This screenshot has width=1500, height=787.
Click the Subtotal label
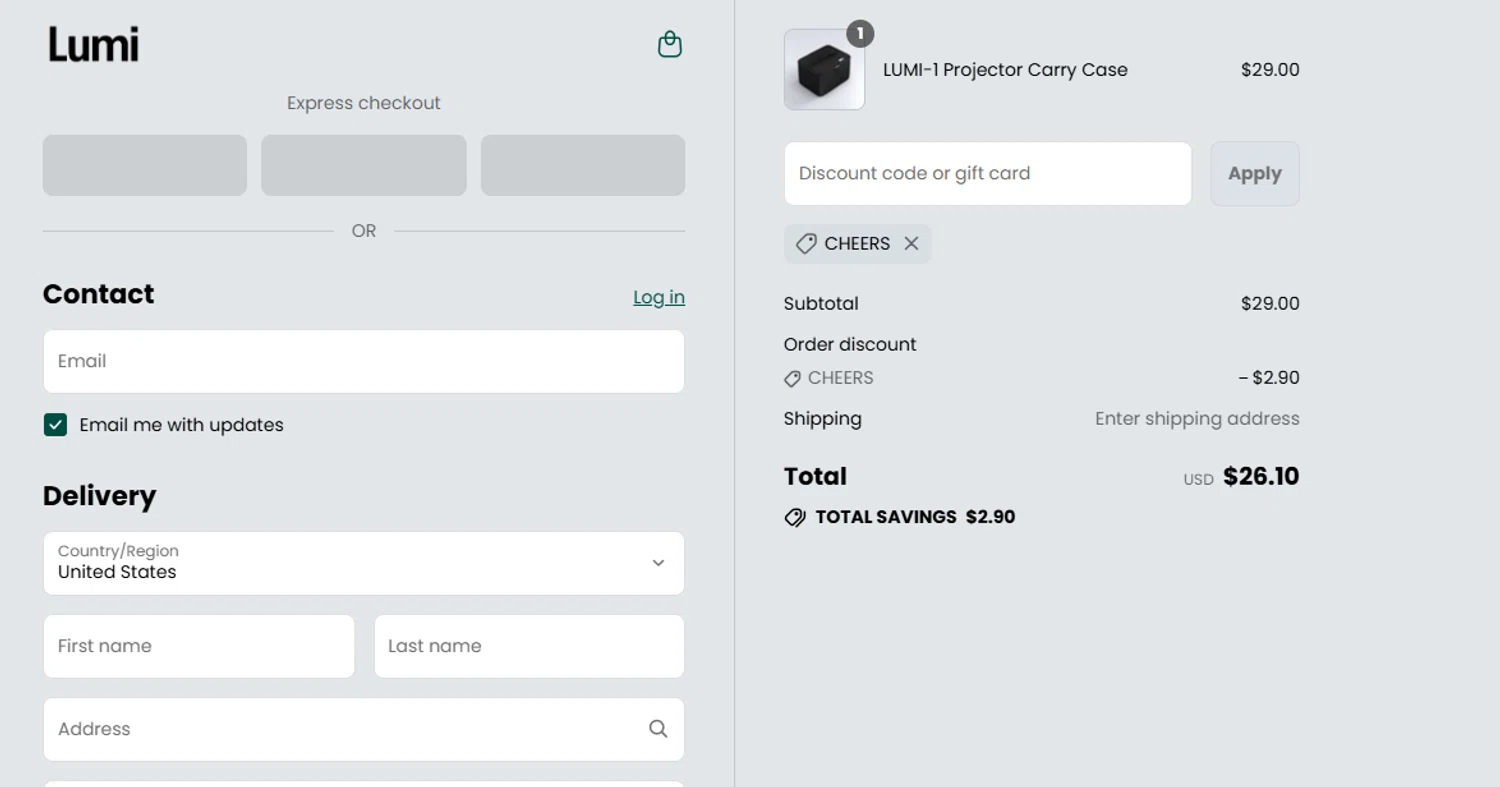821,303
